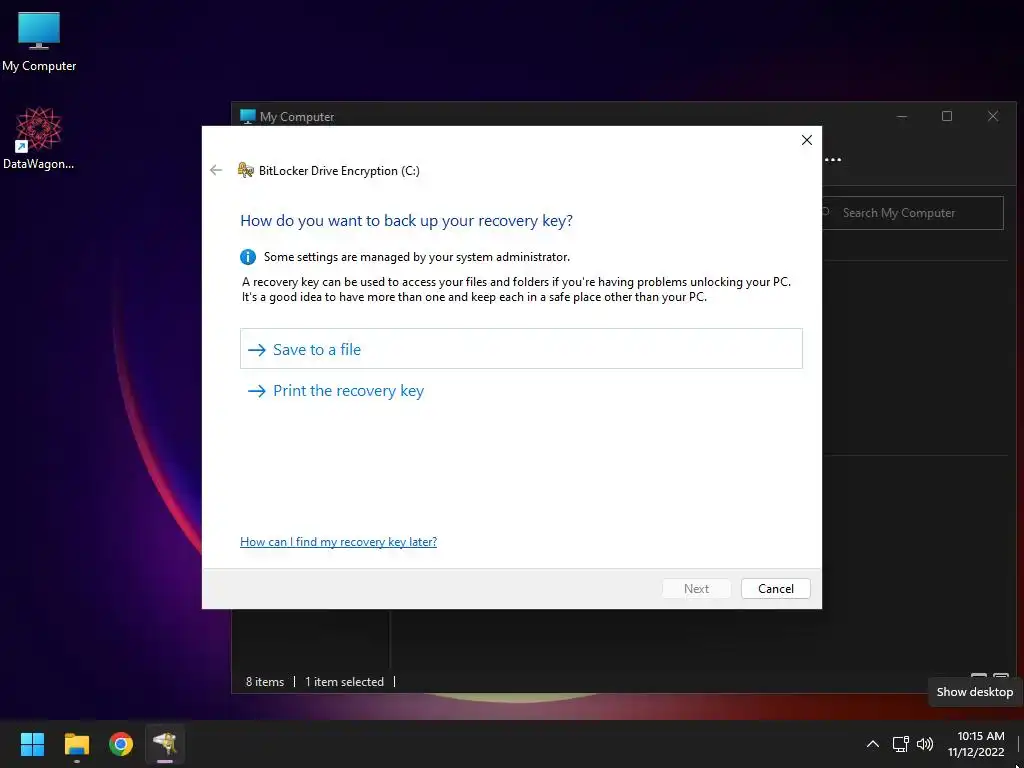Click the disabled Next button
Viewport: 1024px width, 768px height.
pos(696,588)
